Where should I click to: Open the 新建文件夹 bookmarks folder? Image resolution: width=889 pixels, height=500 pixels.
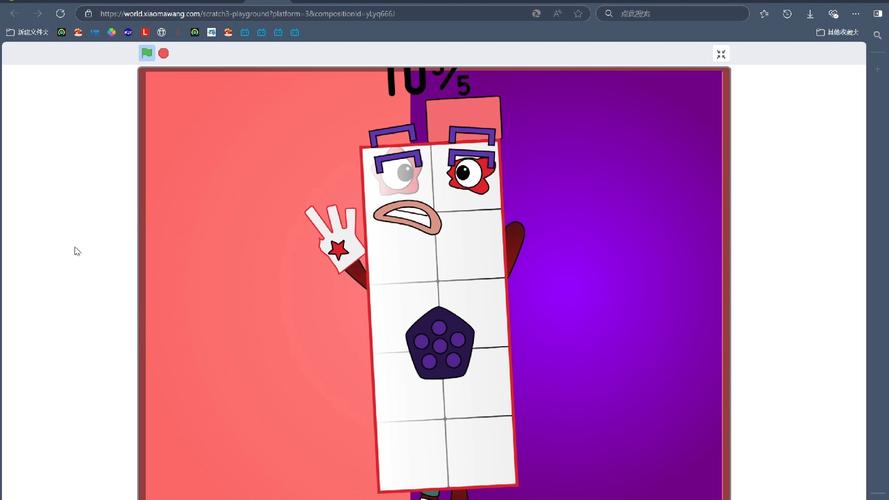click(x=27, y=32)
